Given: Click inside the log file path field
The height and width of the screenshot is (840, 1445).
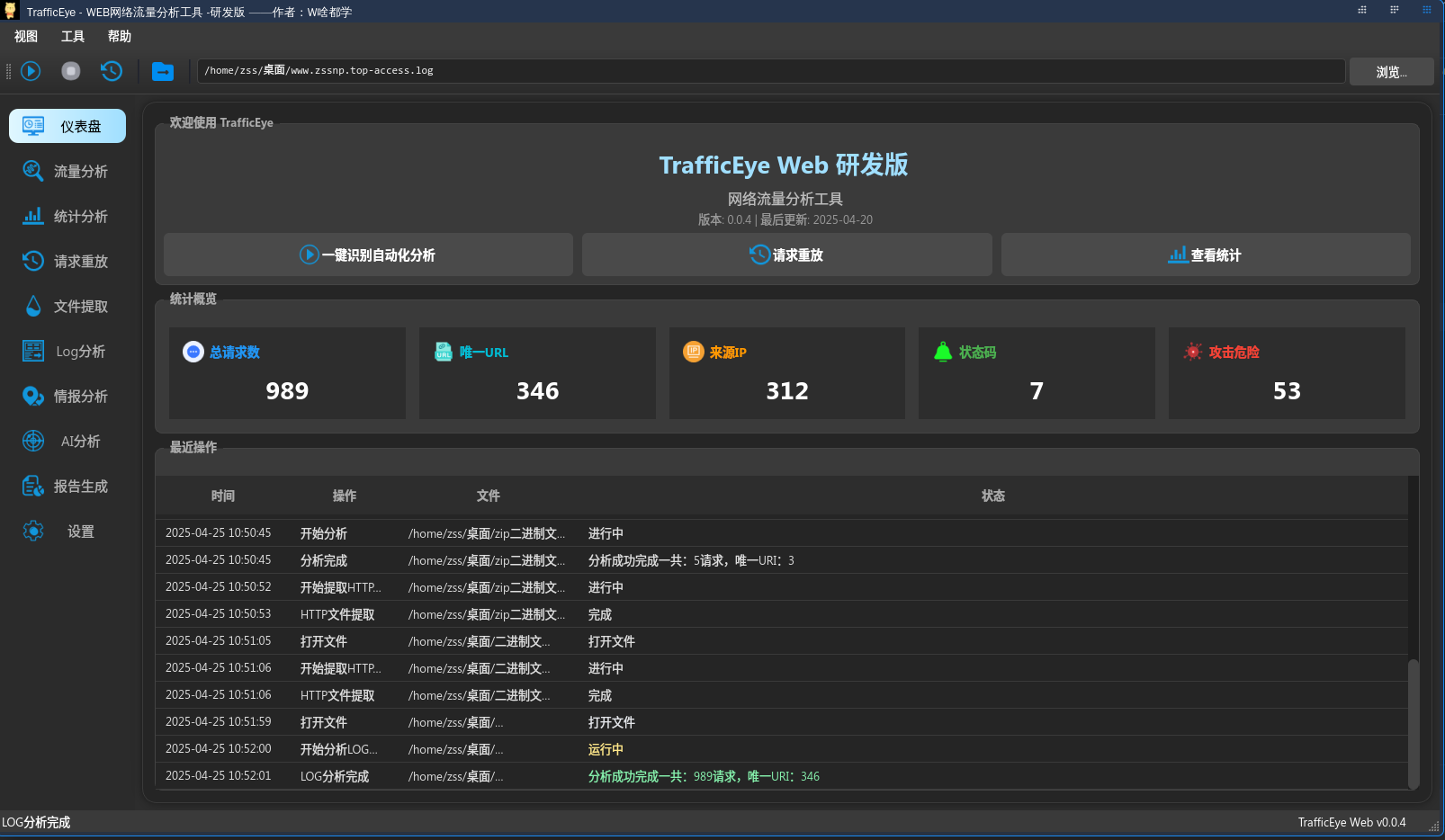Looking at the screenshot, I should 765,70.
